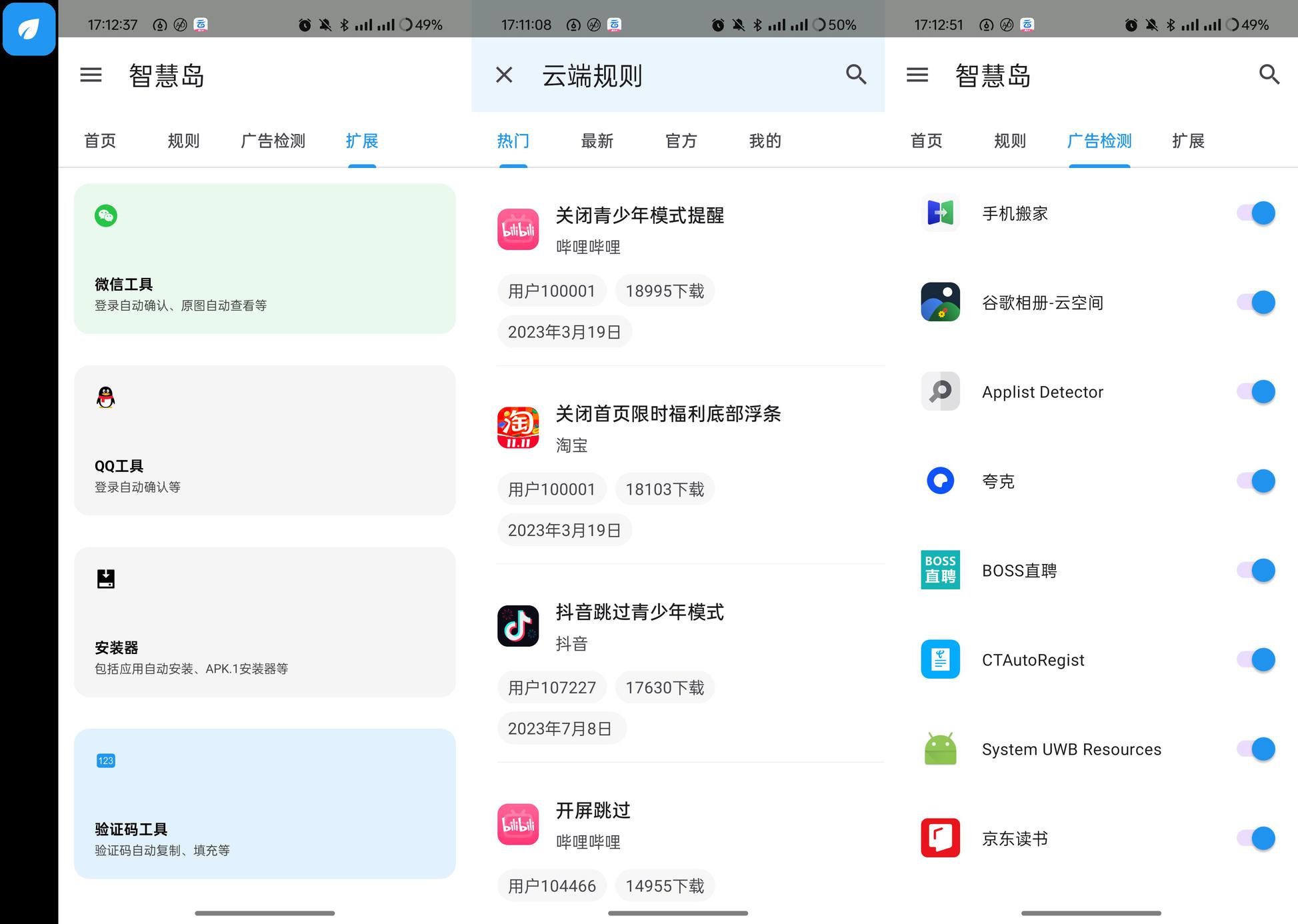Tap search icon in 云端规则 header
This screenshot has width=1298, height=924.
[x=856, y=75]
